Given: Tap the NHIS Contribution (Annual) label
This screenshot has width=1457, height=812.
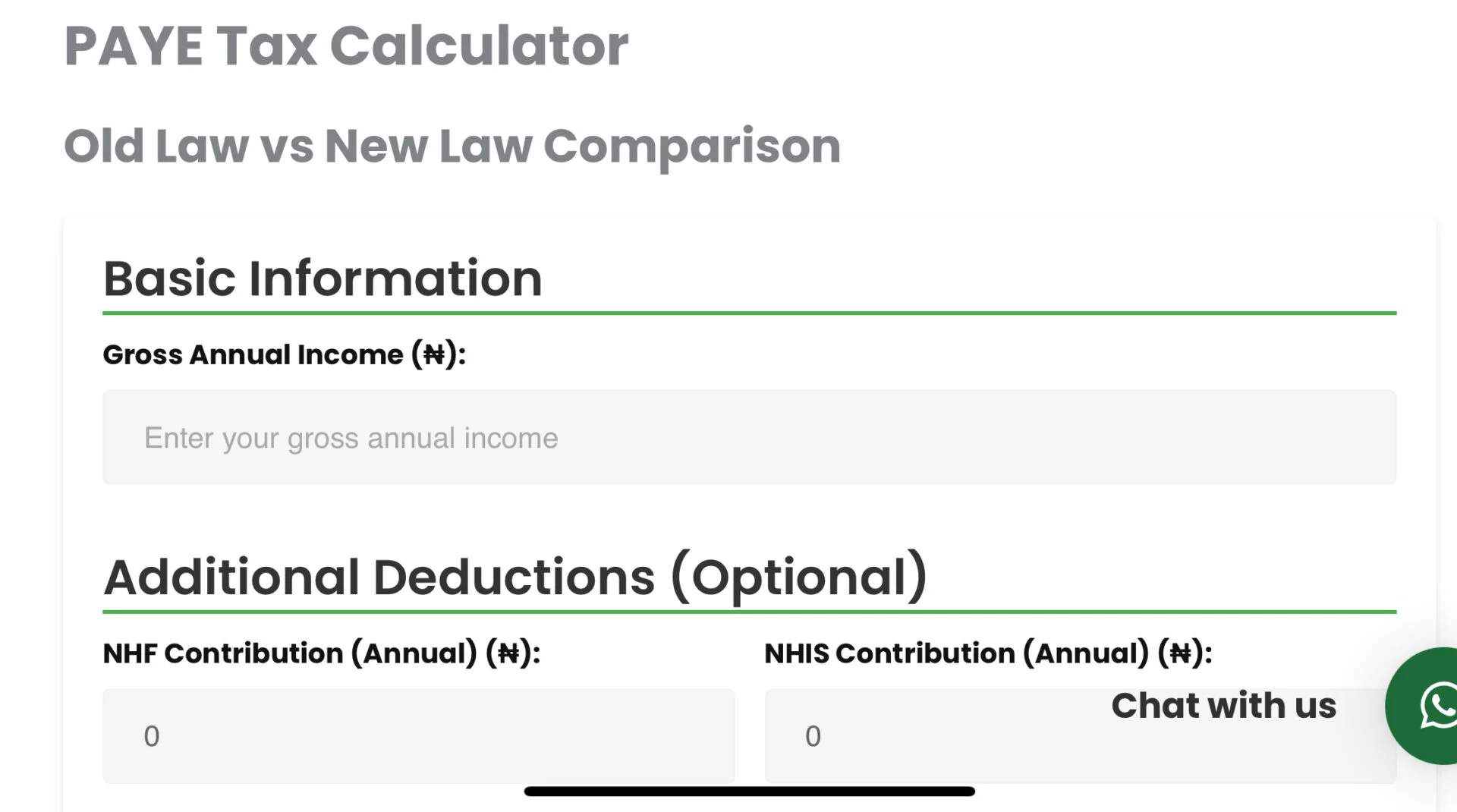Looking at the screenshot, I should coord(987,653).
